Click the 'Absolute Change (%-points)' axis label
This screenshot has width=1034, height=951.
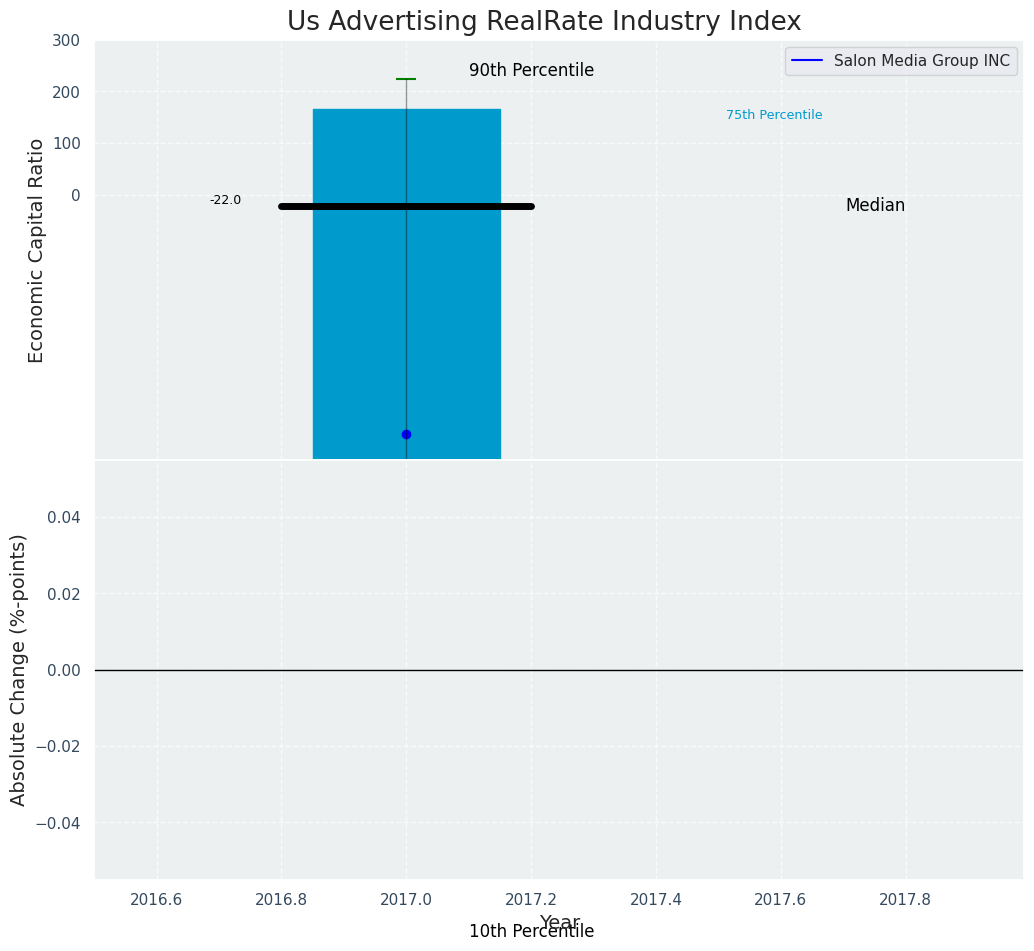click(18, 670)
